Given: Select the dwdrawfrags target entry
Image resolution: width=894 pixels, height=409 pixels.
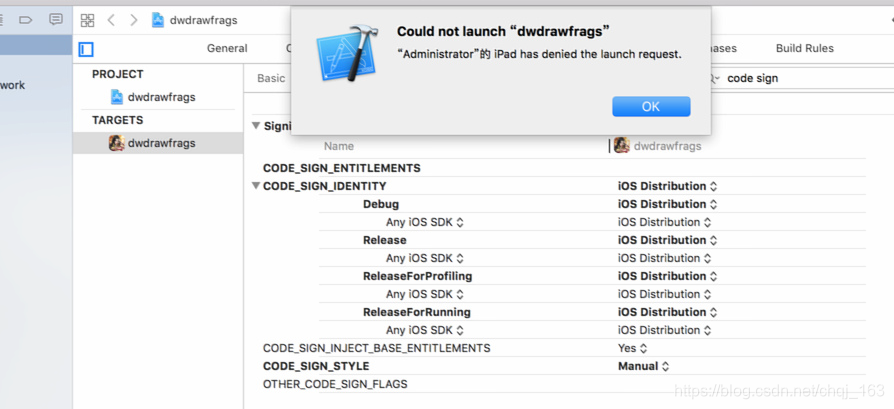Looking at the screenshot, I should (x=161, y=143).
